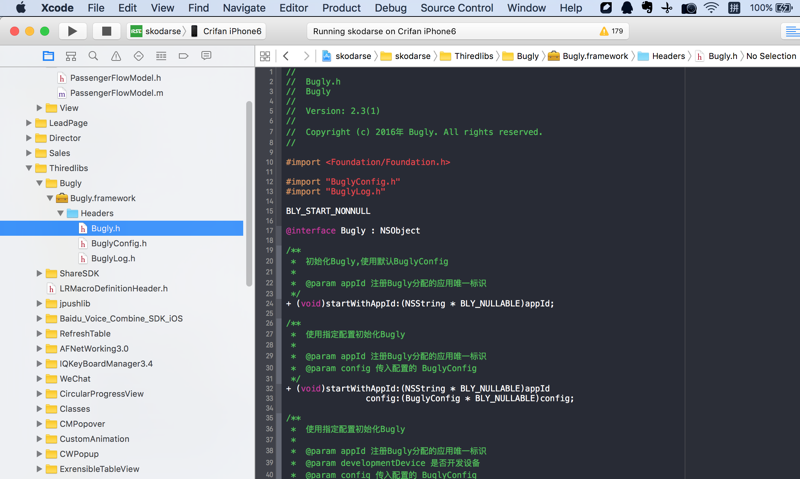Collapse the Bugly folder
This screenshot has width=800, height=479.
point(39,183)
